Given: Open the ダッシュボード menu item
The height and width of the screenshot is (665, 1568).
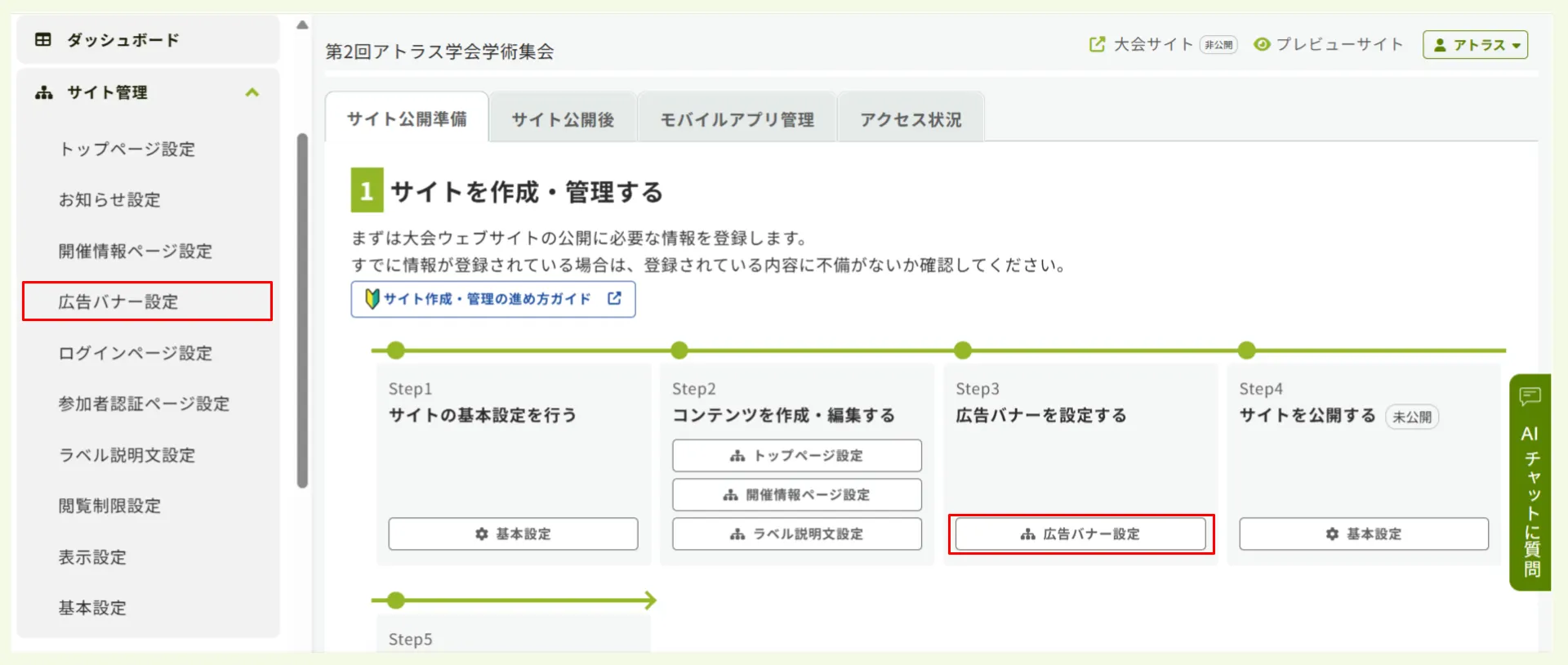Looking at the screenshot, I should pos(148,39).
